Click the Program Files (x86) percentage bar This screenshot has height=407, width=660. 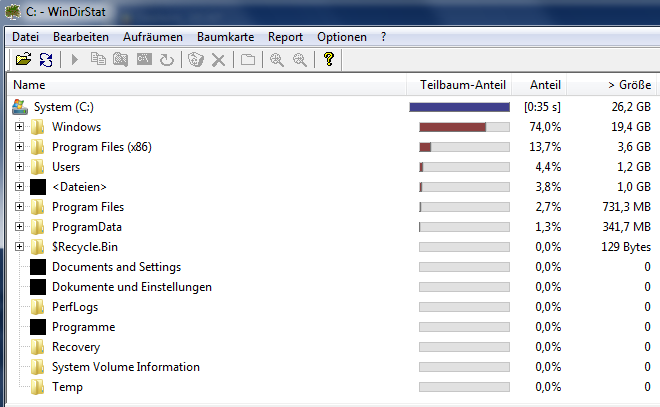coord(464,147)
